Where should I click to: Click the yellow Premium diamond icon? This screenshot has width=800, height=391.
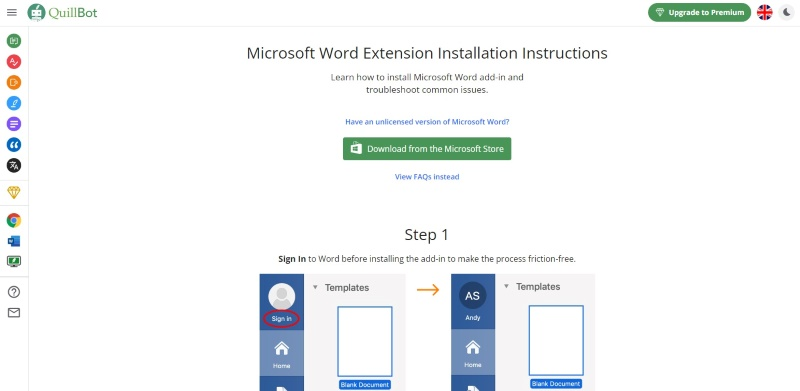click(14, 192)
